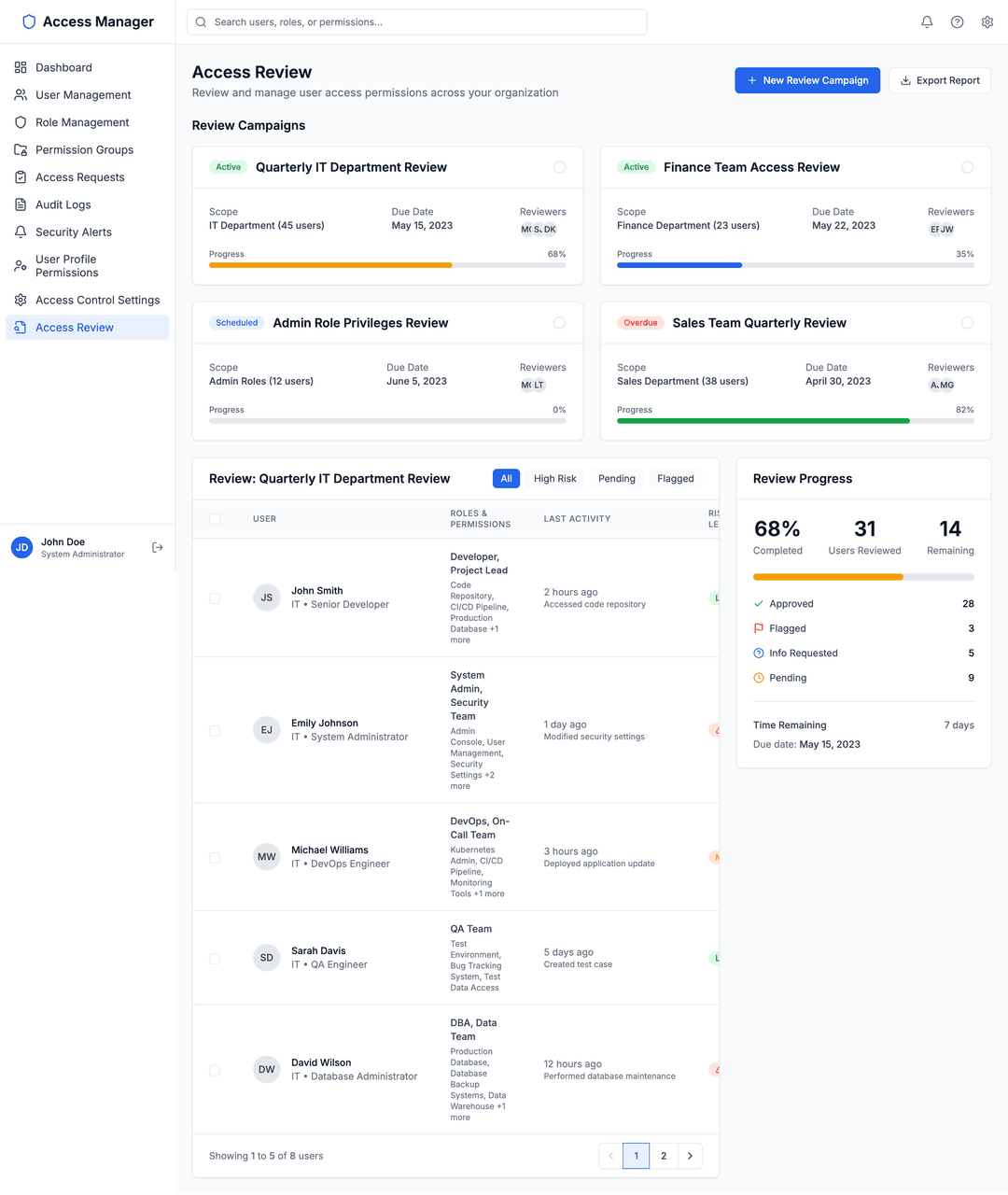
Task: Click the help question-mark icon
Action: tap(957, 21)
